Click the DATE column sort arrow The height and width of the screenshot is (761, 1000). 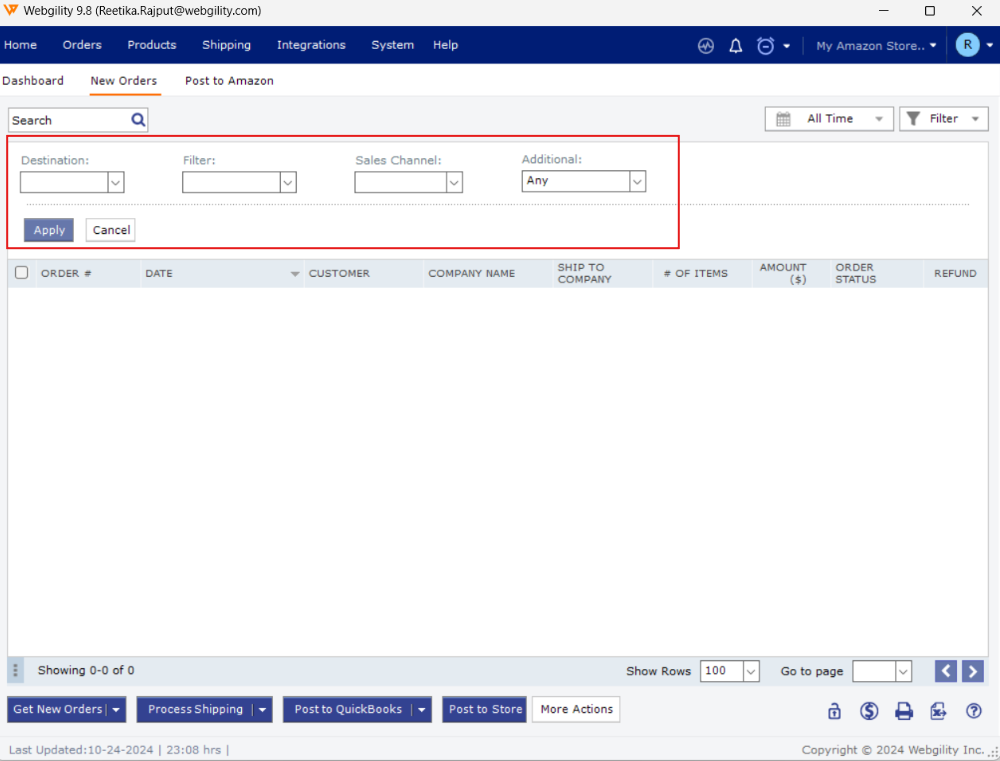pyautogui.click(x=295, y=274)
